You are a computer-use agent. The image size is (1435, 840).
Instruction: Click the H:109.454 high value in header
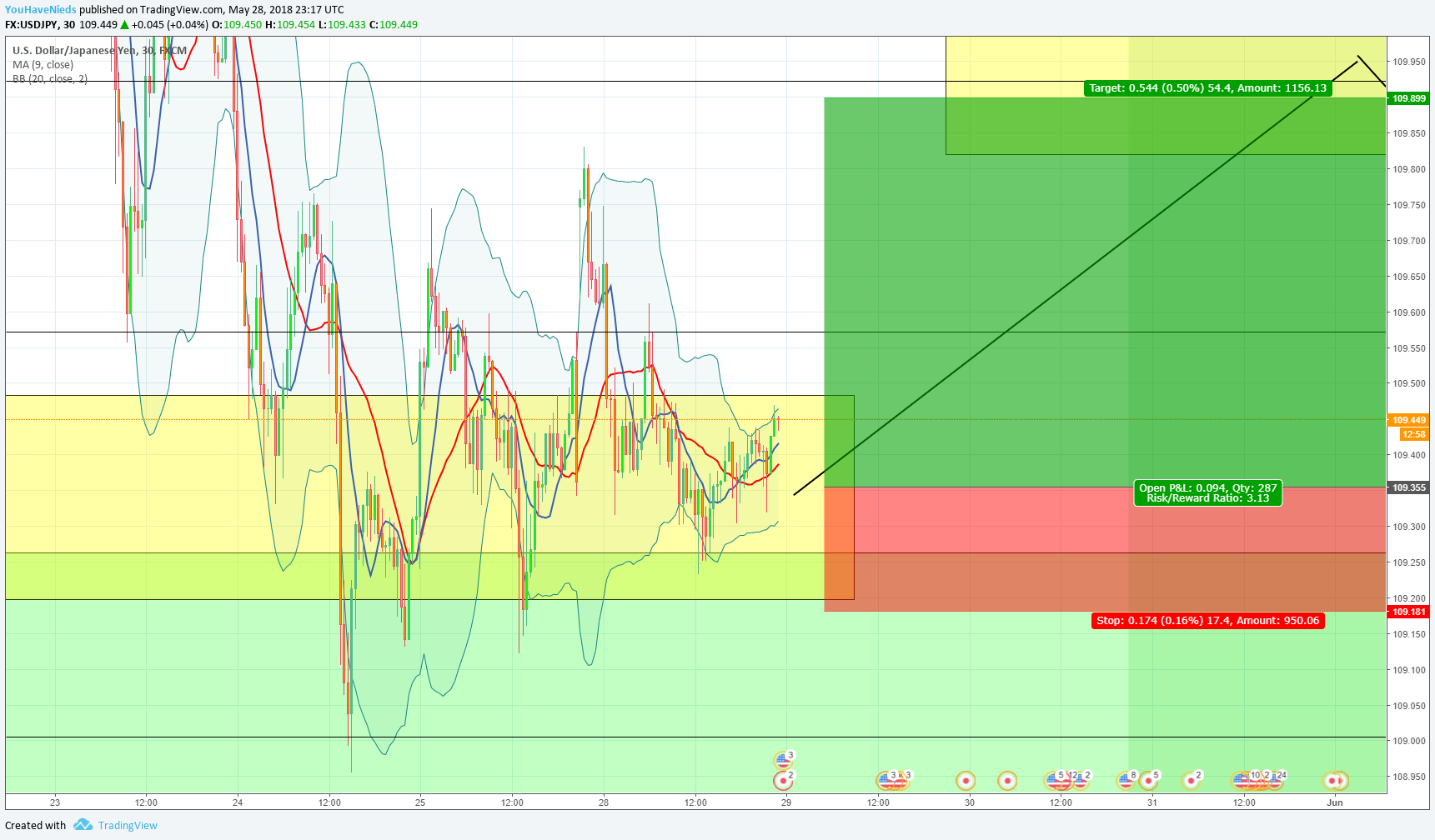(290, 24)
